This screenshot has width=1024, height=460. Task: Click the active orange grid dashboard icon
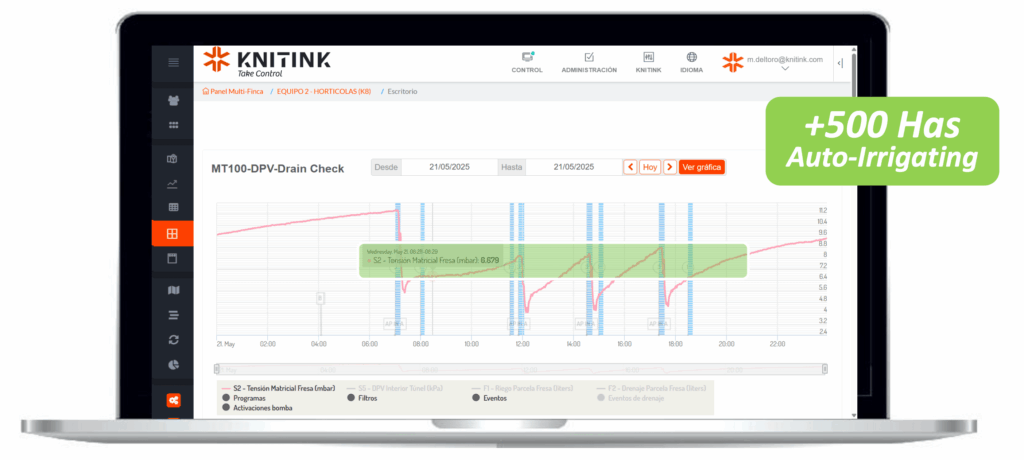tap(173, 234)
